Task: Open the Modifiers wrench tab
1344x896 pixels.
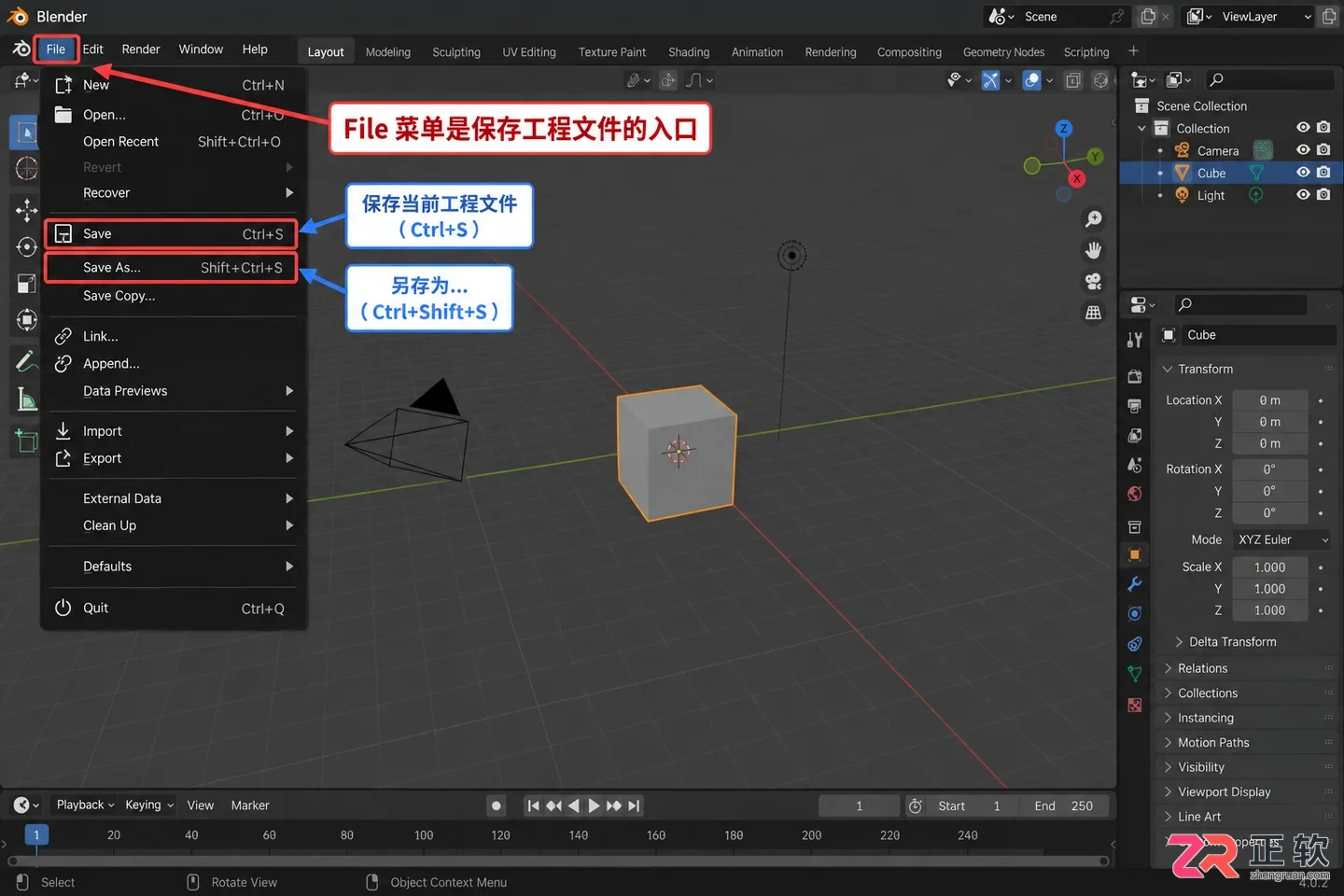Action: click(x=1135, y=584)
